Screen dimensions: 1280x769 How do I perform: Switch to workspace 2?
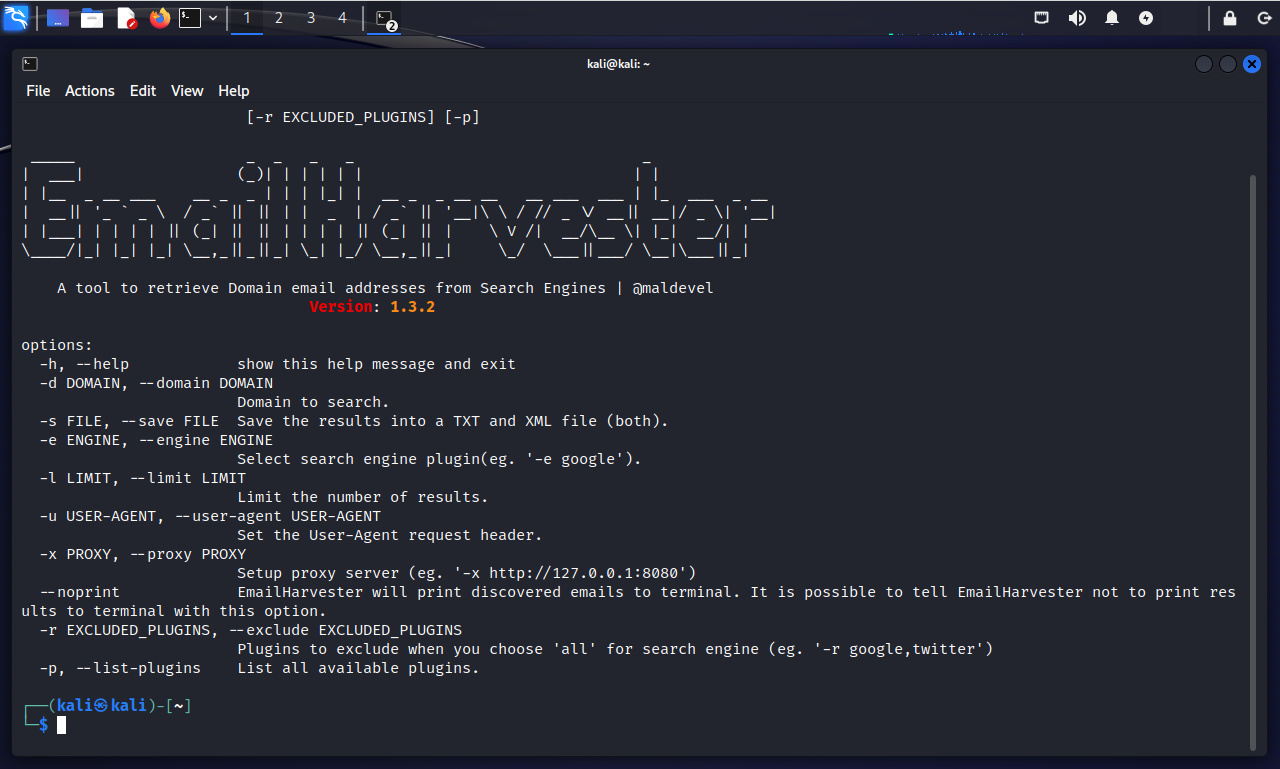point(279,18)
